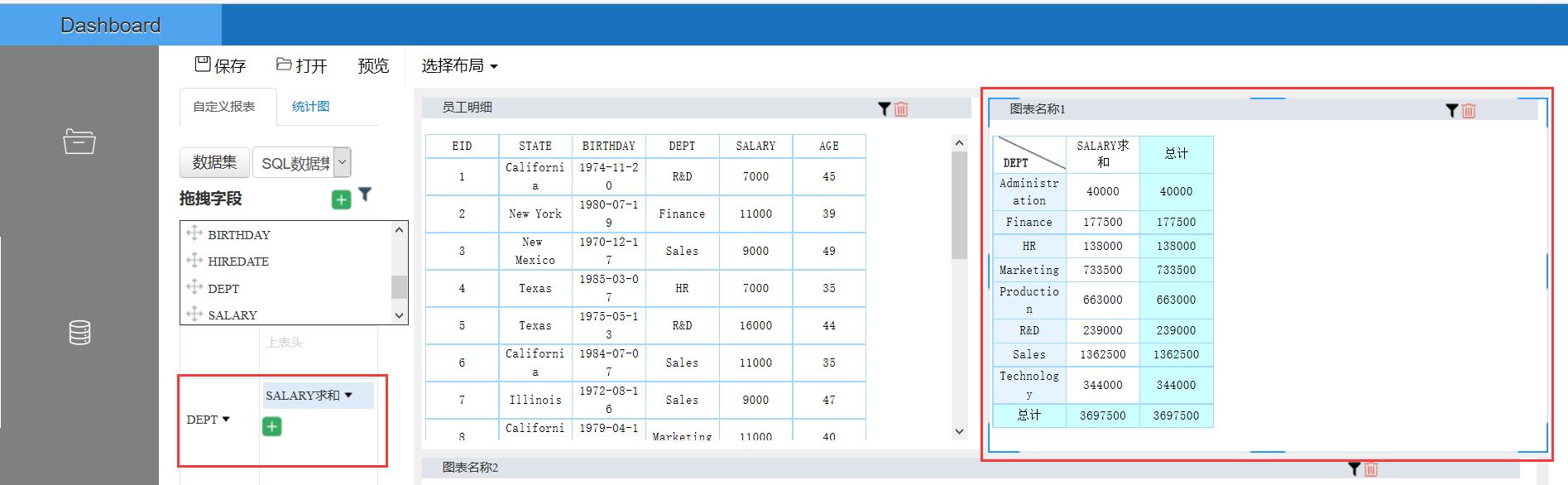1568x485 pixels.
Task: Click the up arrow of the 员工明细 table scrollbar
Action: (959, 142)
